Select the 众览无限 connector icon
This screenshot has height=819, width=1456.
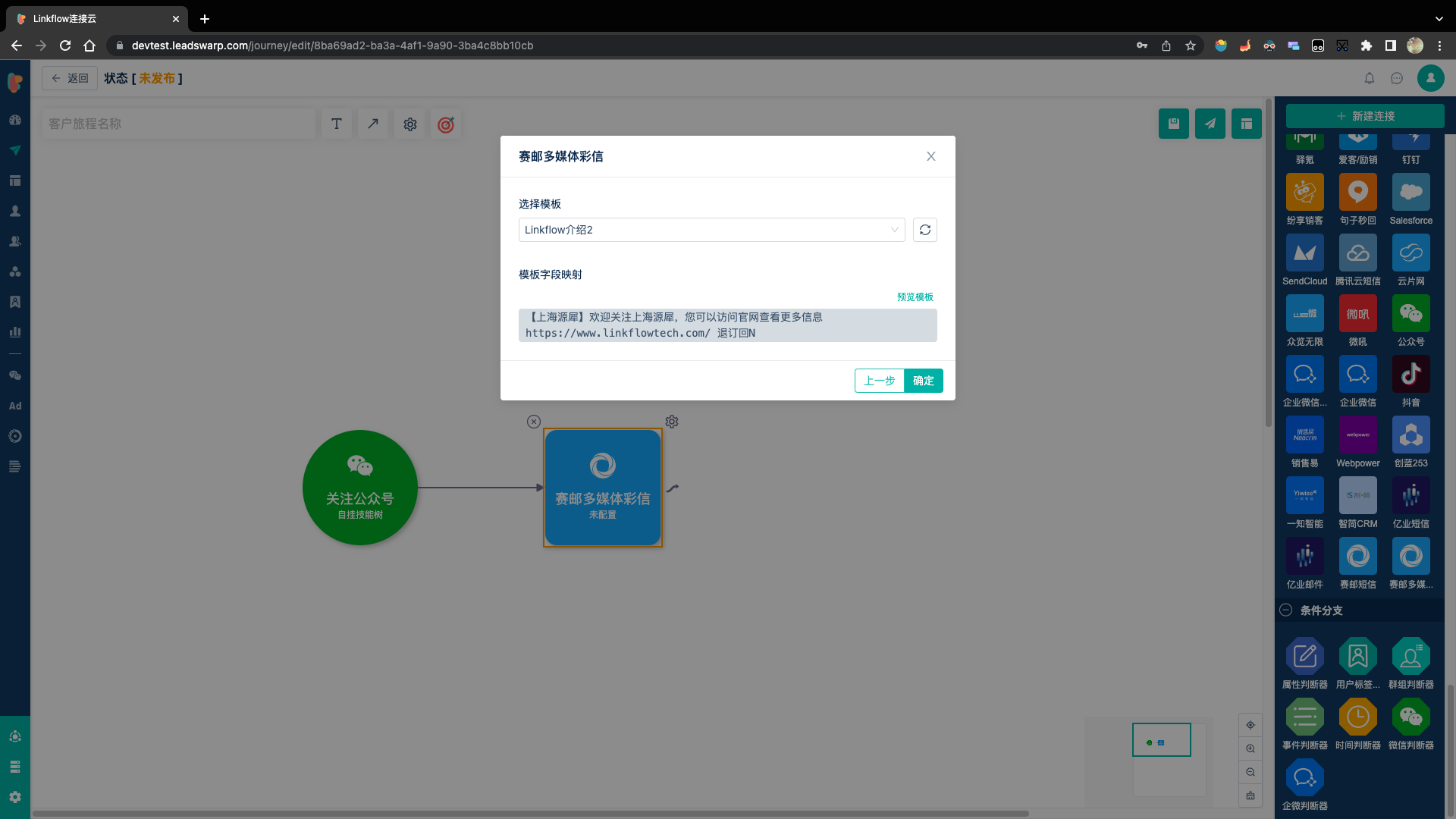click(x=1304, y=313)
